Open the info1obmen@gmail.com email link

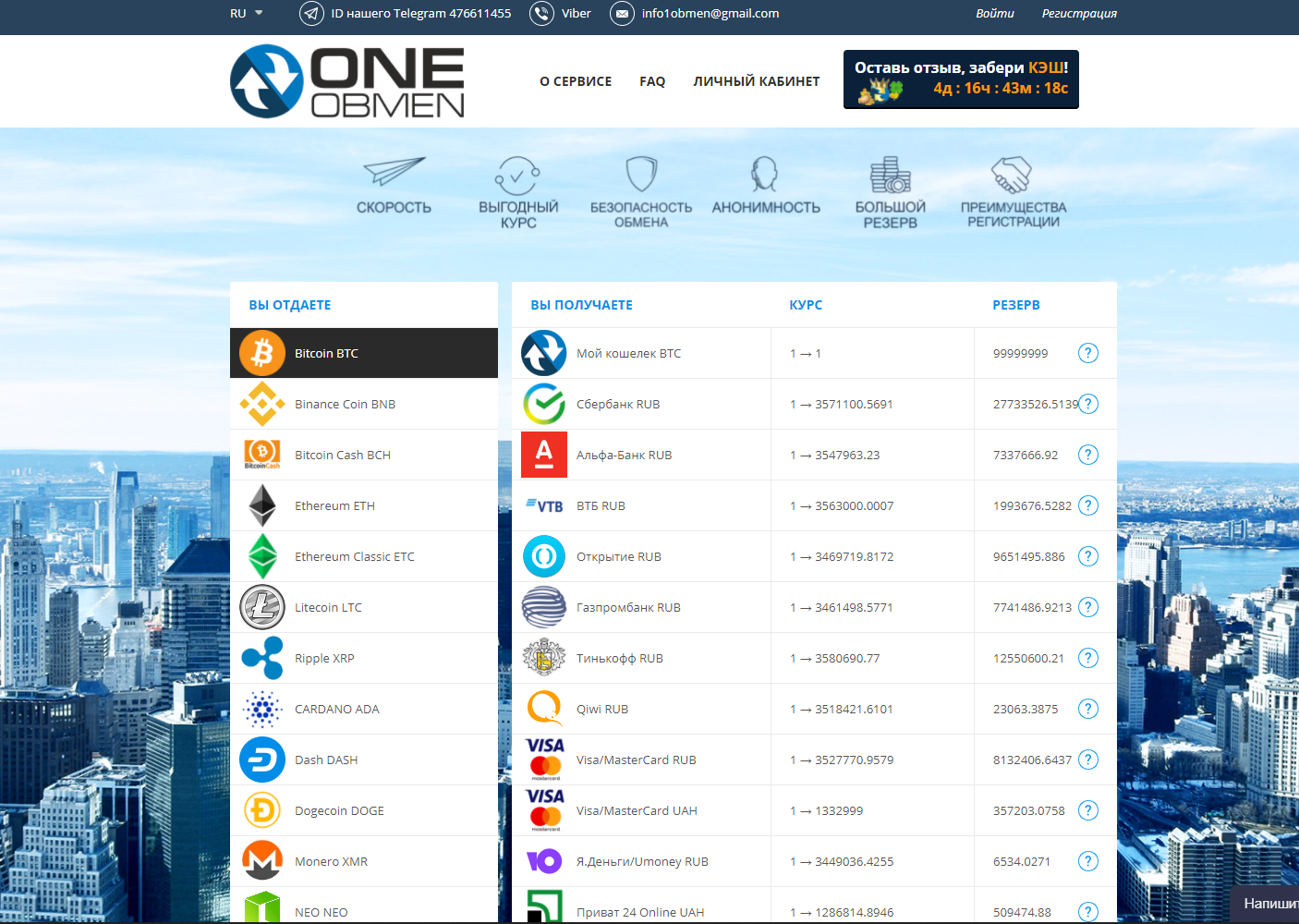[710, 14]
